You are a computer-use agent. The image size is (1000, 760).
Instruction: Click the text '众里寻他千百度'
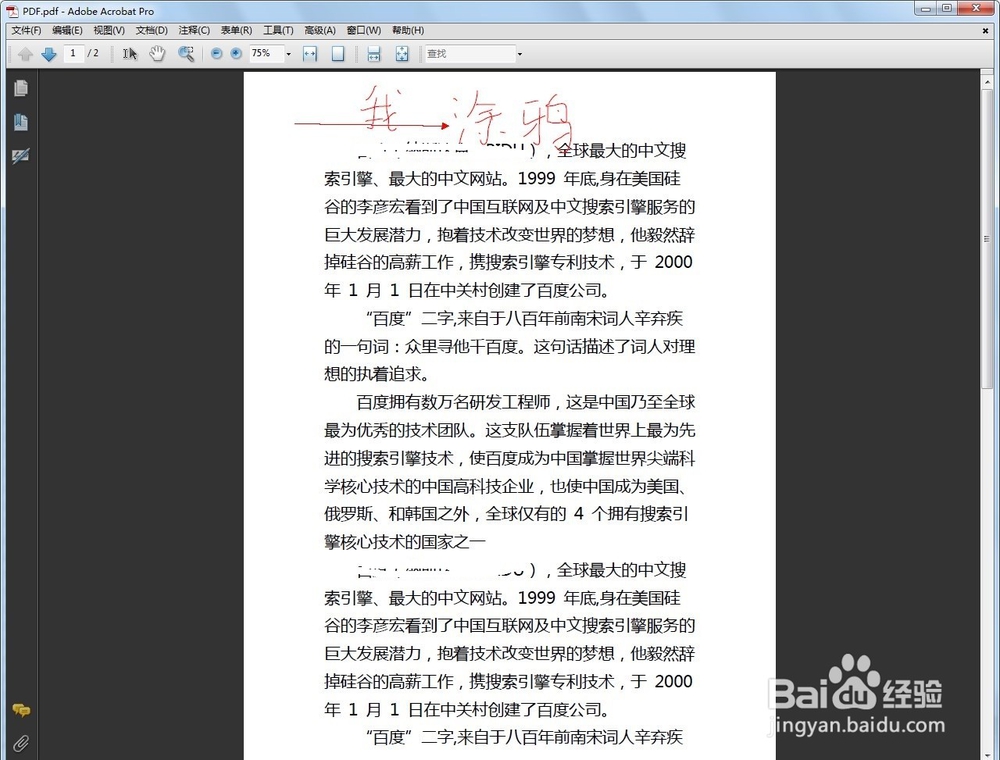point(462,346)
